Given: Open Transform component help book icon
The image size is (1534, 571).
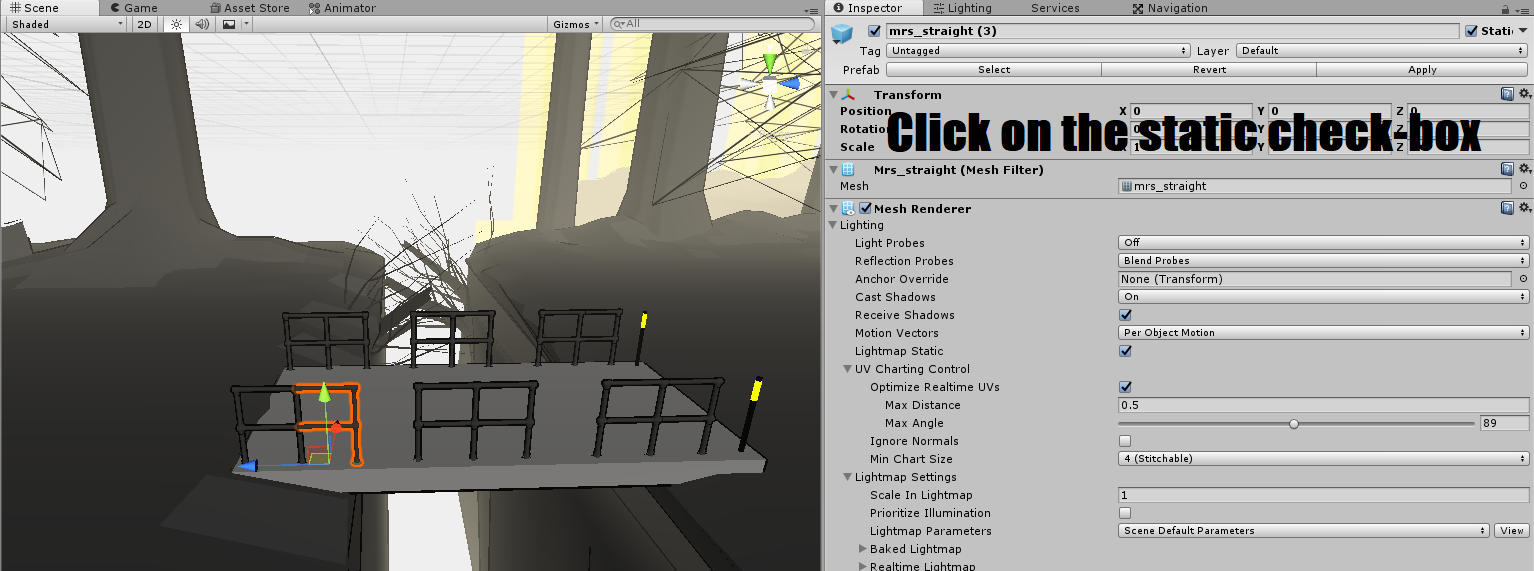Looking at the screenshot, I should tap(1507, 94).
